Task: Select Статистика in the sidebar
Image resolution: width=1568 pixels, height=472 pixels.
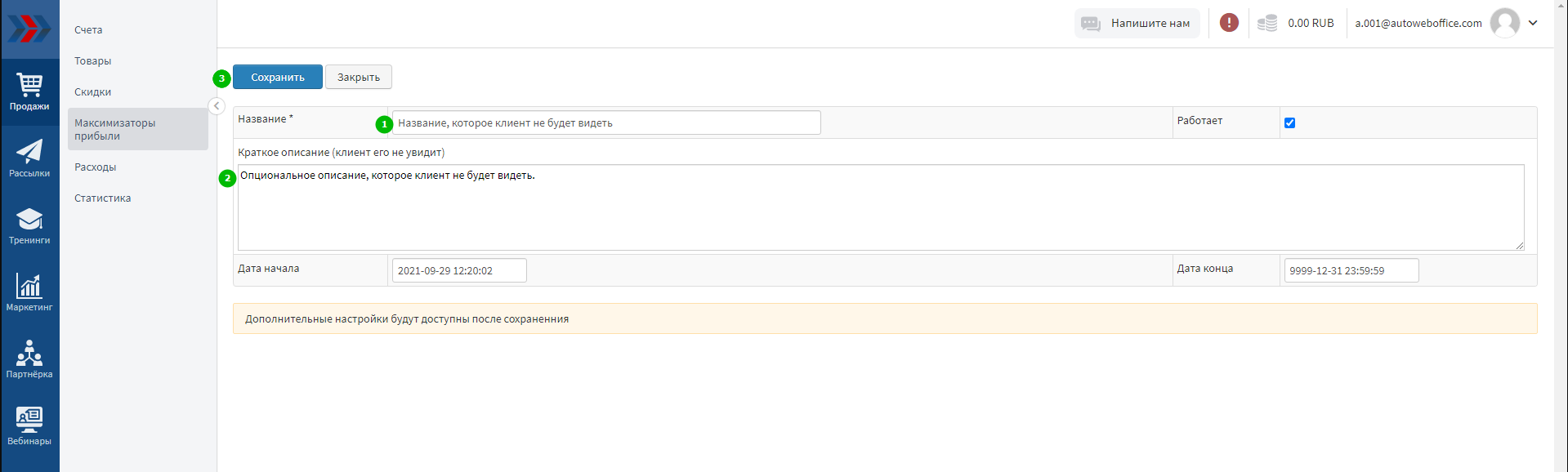Action: 103,198
